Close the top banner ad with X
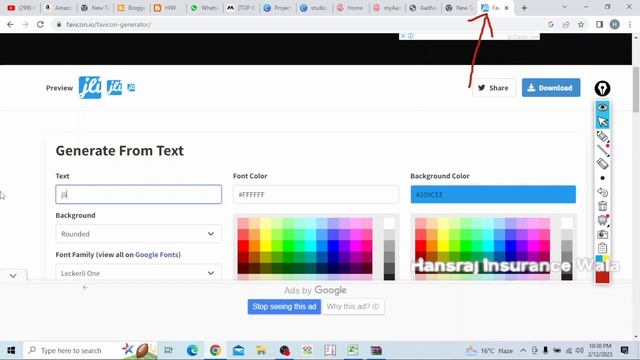640x360 pixels. point(403,36)
